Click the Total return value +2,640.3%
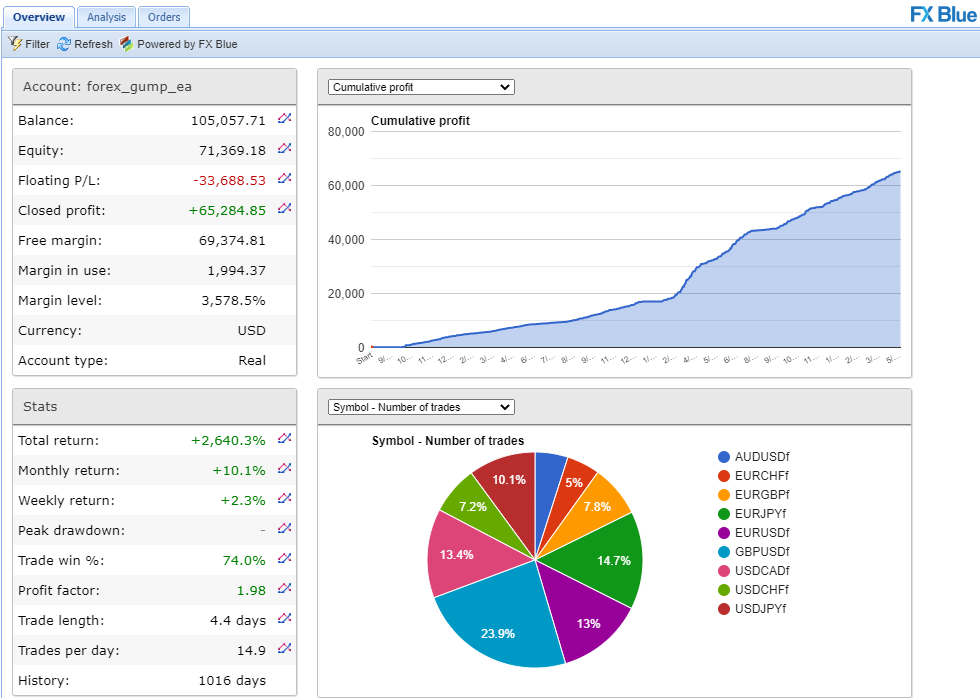The width and height of the screenshot is (980, 698). [228, 441]
